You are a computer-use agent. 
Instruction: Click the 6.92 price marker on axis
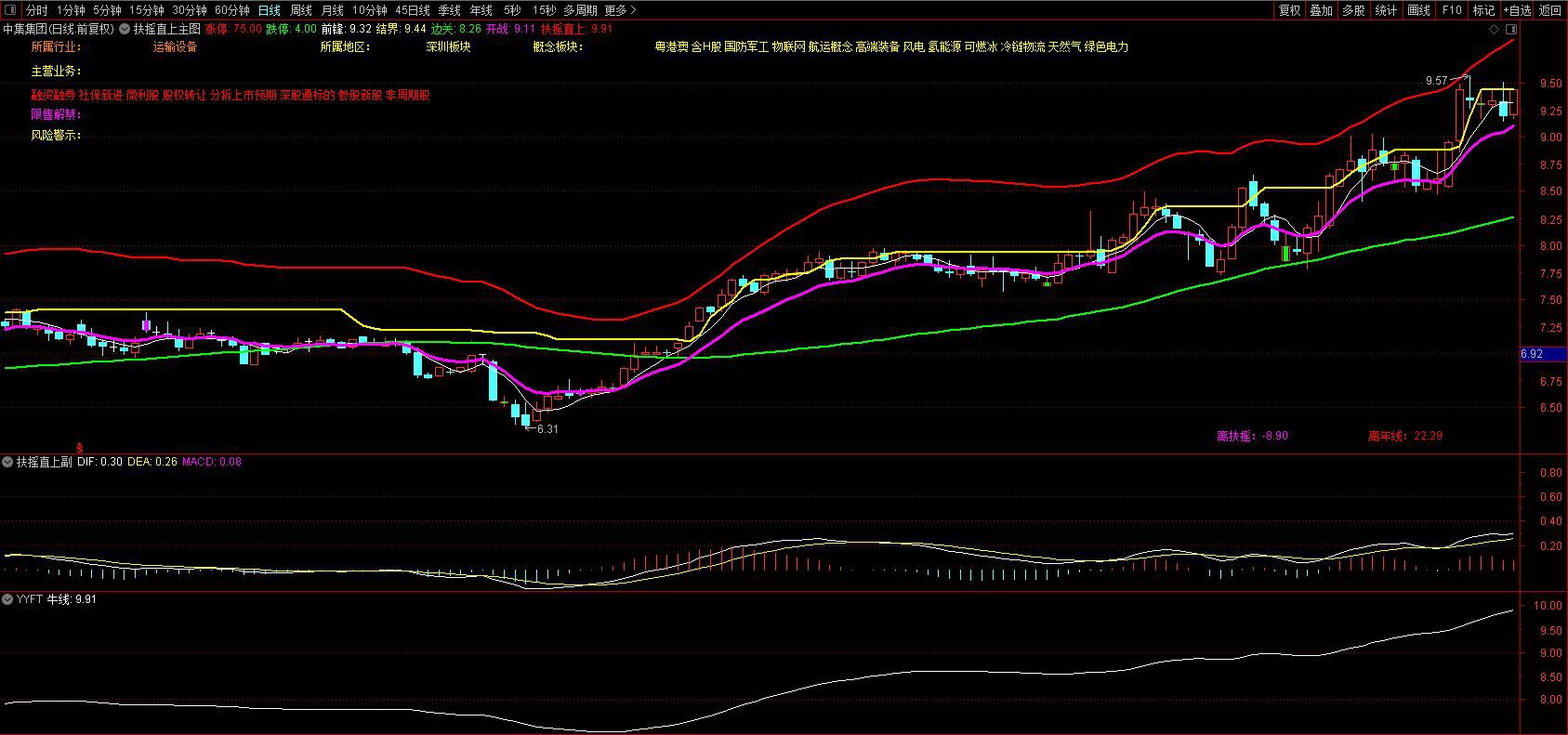pyautogui.click(x=1543, y=354)
